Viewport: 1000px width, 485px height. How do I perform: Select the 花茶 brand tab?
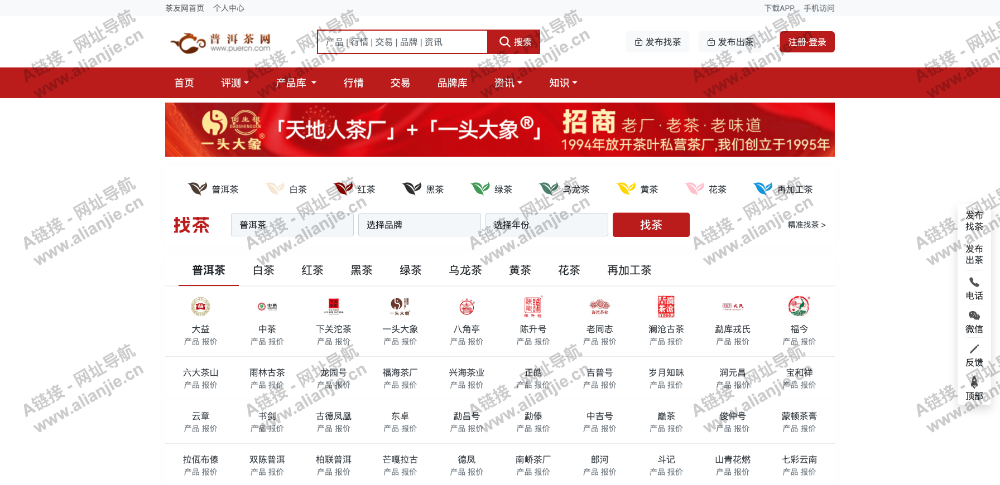569,270
